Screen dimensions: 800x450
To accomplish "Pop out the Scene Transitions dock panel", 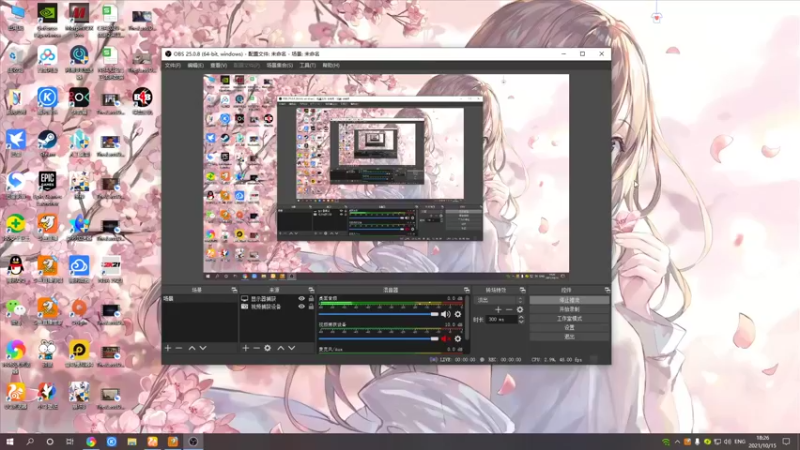I will (x=522, y=290).
